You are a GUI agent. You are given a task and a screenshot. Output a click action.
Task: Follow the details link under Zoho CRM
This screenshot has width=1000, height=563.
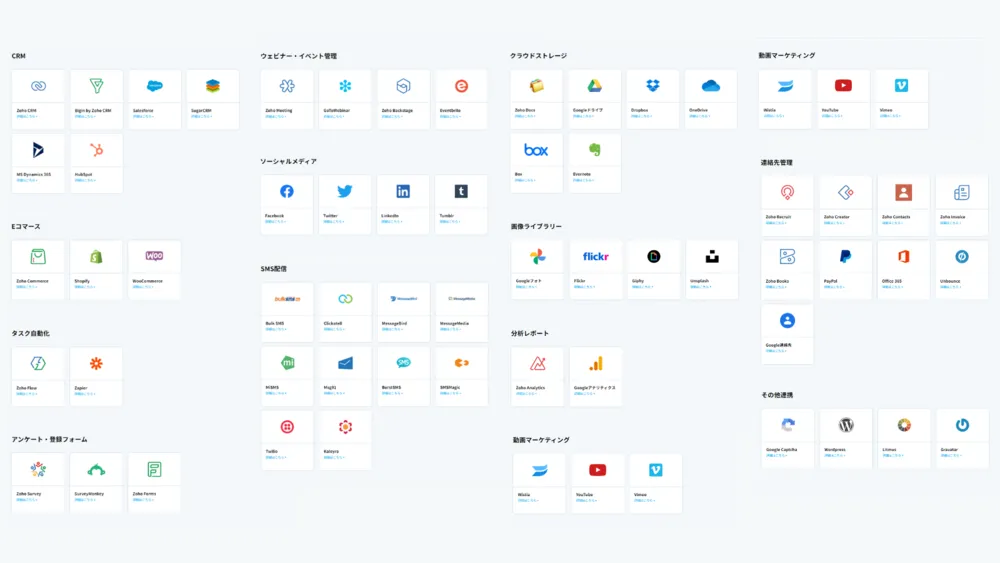[x=27, y=117]
